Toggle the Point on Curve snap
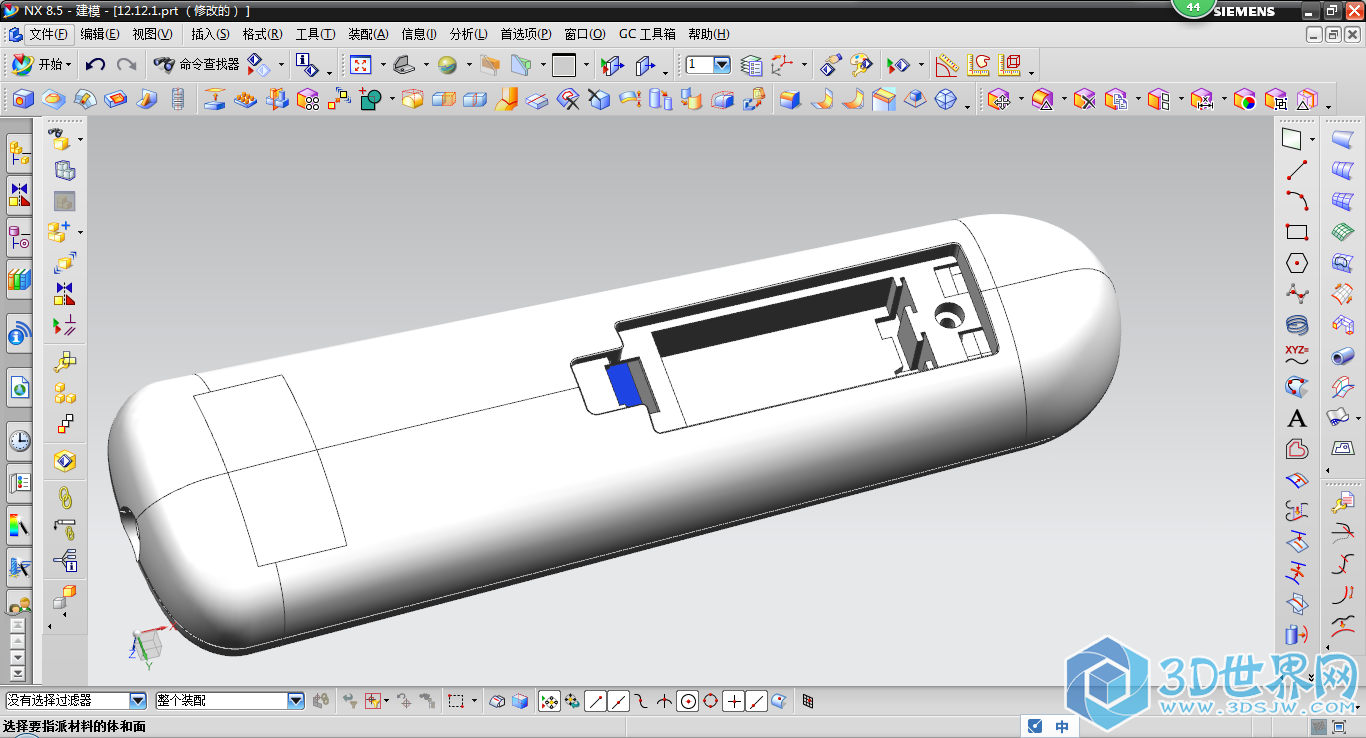 (x=756, y=701)
